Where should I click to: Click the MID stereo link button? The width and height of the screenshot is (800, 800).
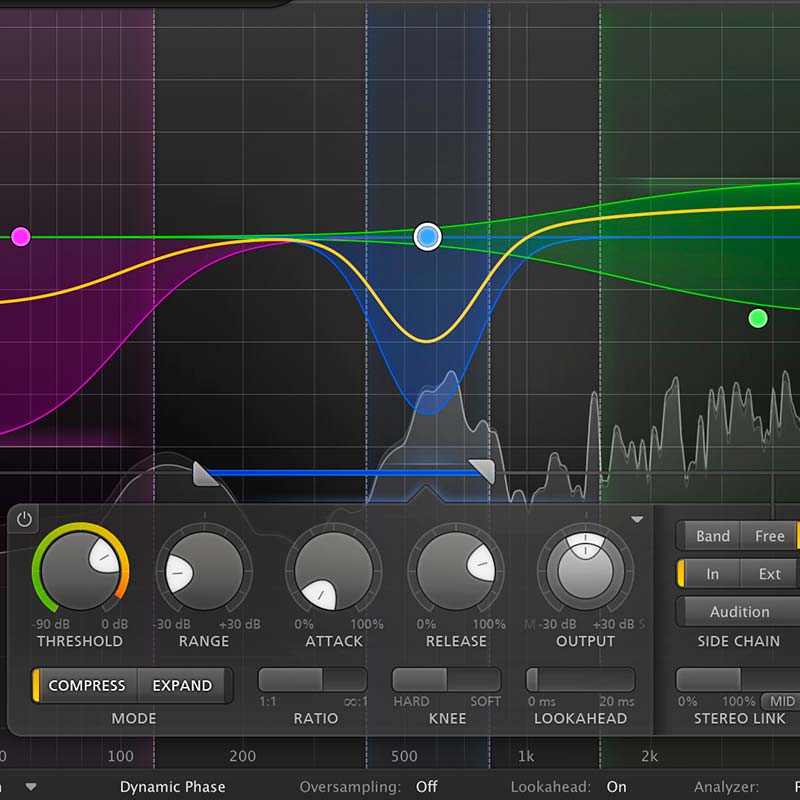[782, 702]
